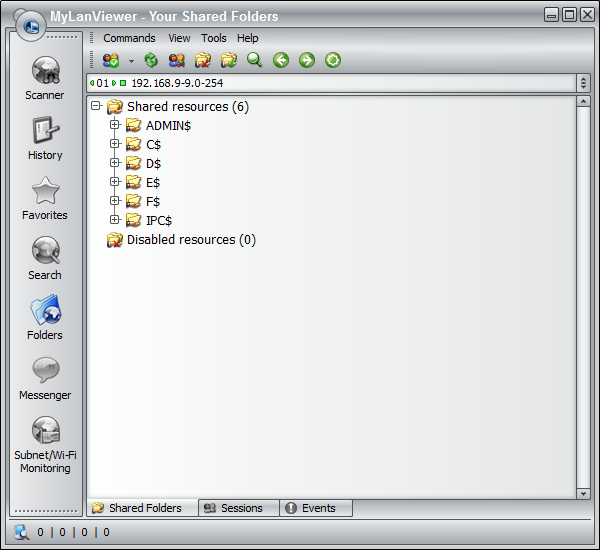Screen dimensions: 600x550
Task: Open the Messenger sidebar icon
Action: (45, 376)
